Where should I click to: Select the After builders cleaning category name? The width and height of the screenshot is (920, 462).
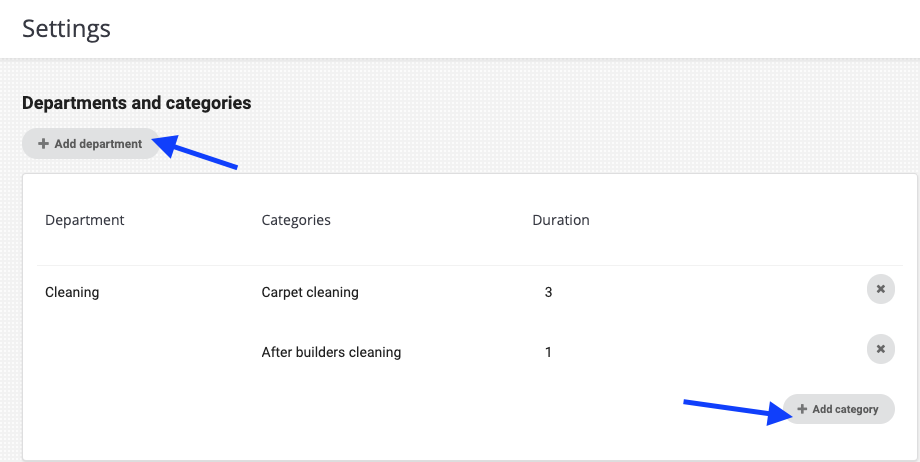click(331, 352)
